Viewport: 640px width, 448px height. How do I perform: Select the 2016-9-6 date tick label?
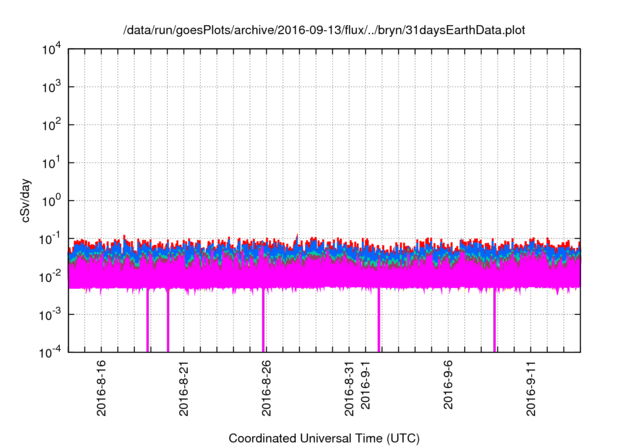(x=448, y=384)
